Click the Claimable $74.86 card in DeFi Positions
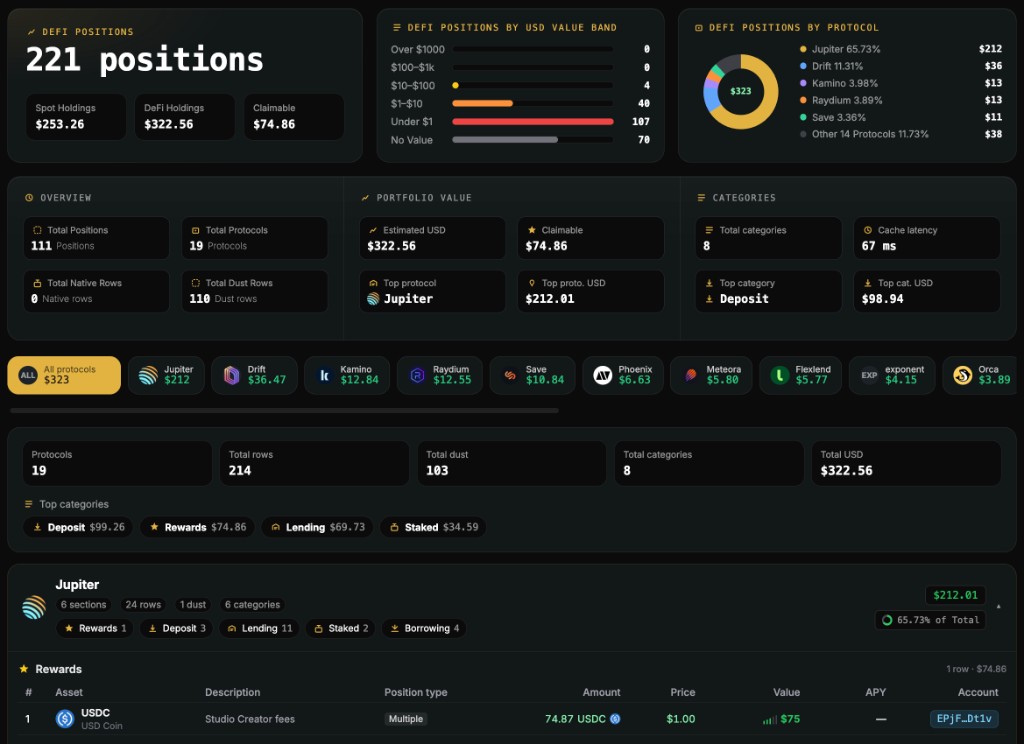This screenshot has width=1024, height=744. point(294,116)
